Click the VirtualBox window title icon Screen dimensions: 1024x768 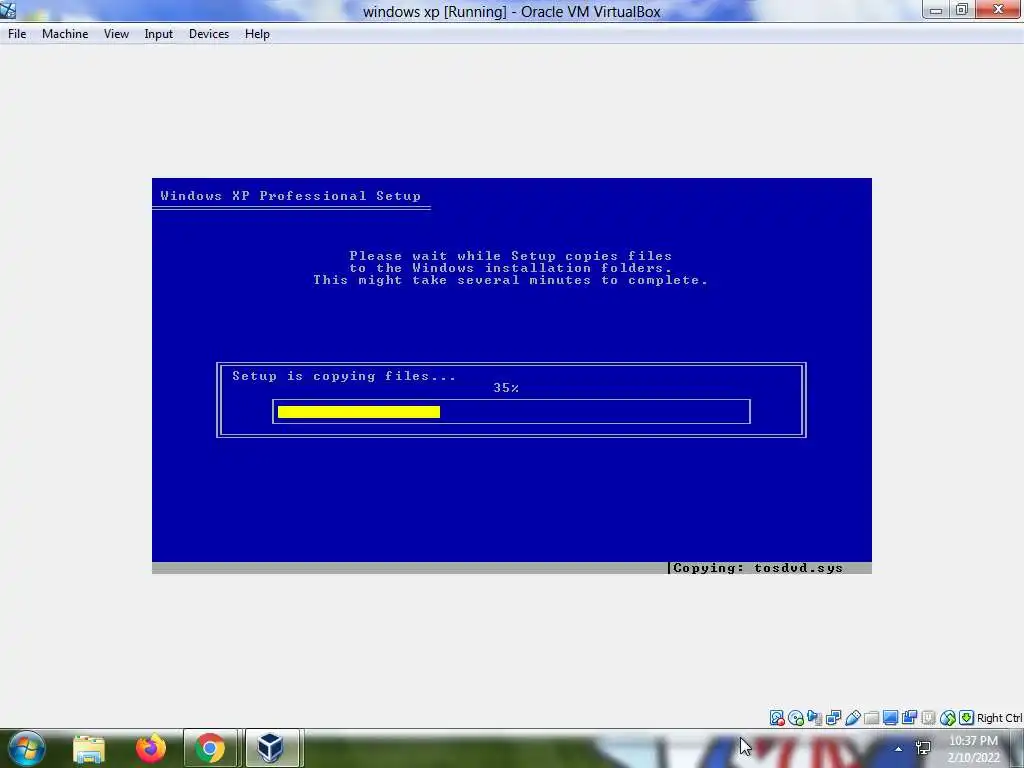tap(8, 10)
